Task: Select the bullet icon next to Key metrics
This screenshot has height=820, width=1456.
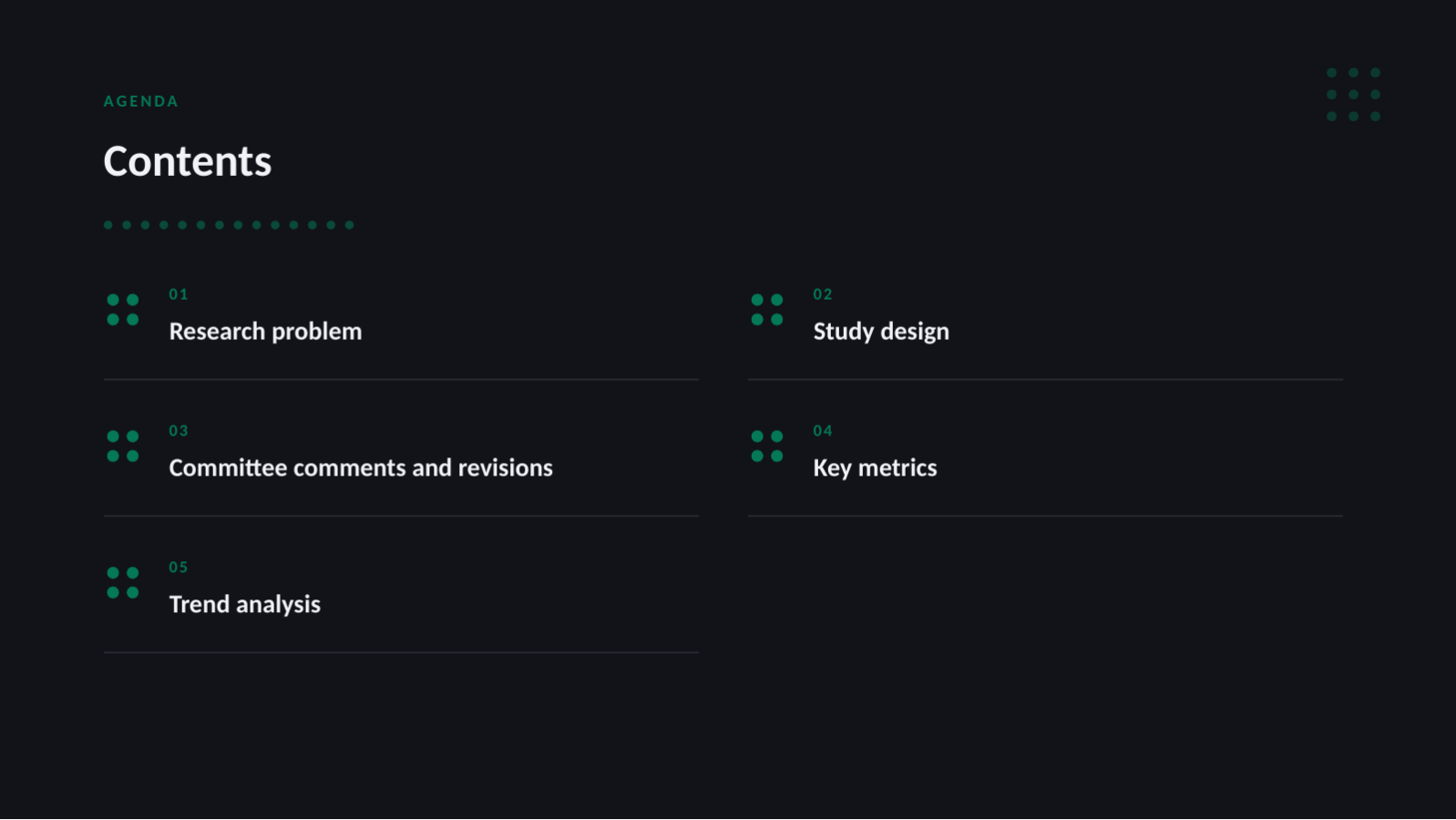Action: point(767,446)
